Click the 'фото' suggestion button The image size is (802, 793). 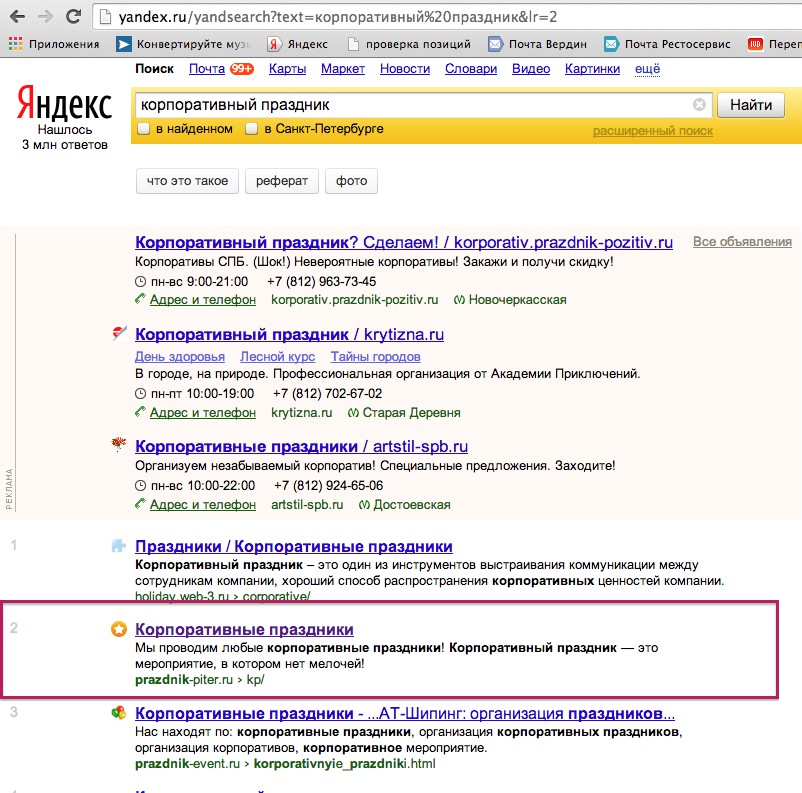point(351,181)
